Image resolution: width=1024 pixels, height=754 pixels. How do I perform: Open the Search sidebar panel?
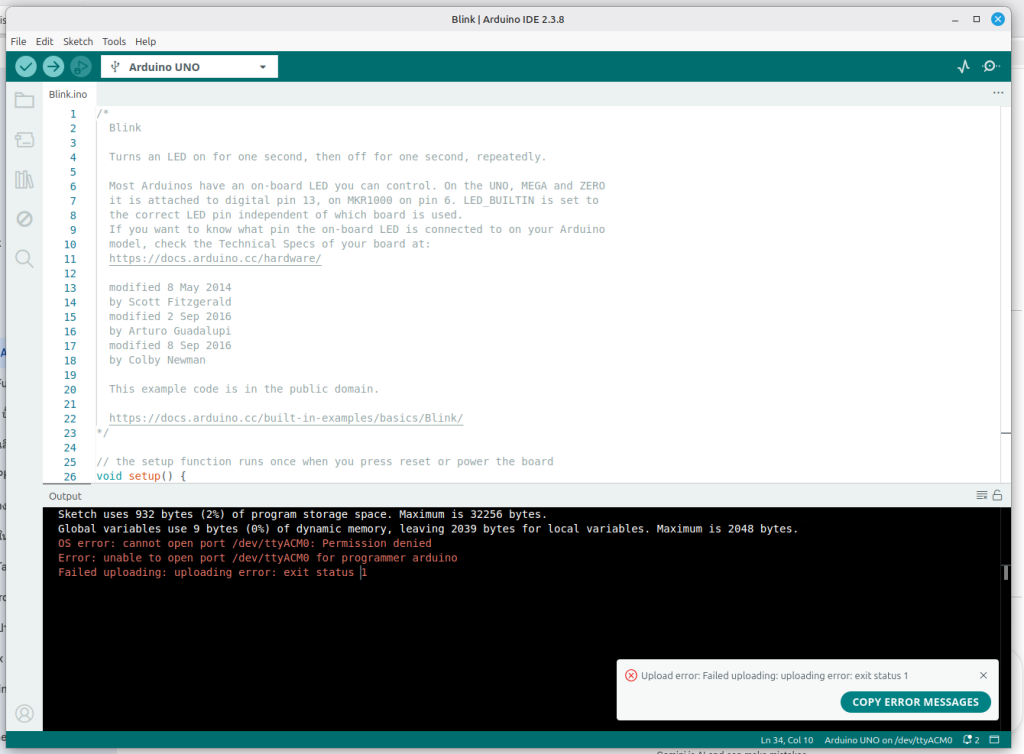24,259
